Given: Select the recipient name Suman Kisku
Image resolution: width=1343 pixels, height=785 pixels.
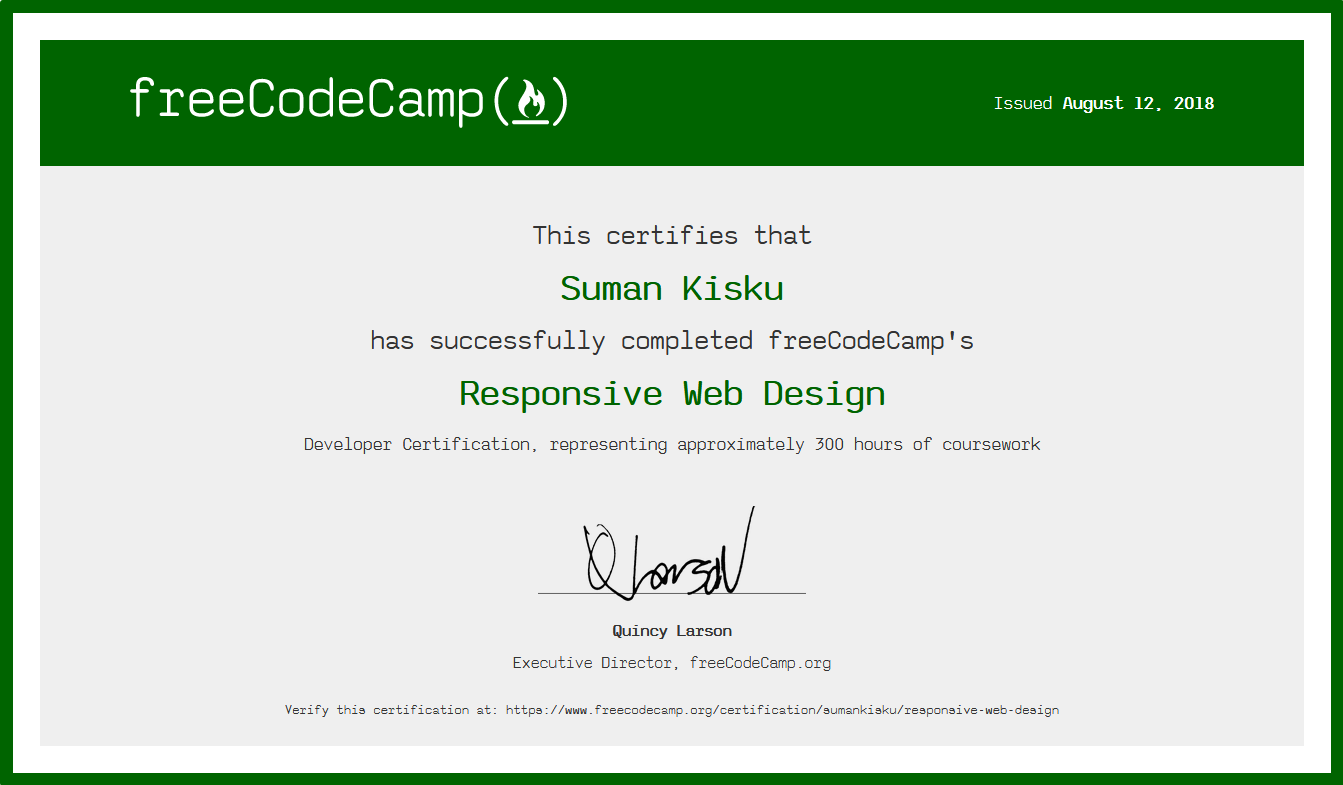Looking at the screenshot, I should coord(672,289).
